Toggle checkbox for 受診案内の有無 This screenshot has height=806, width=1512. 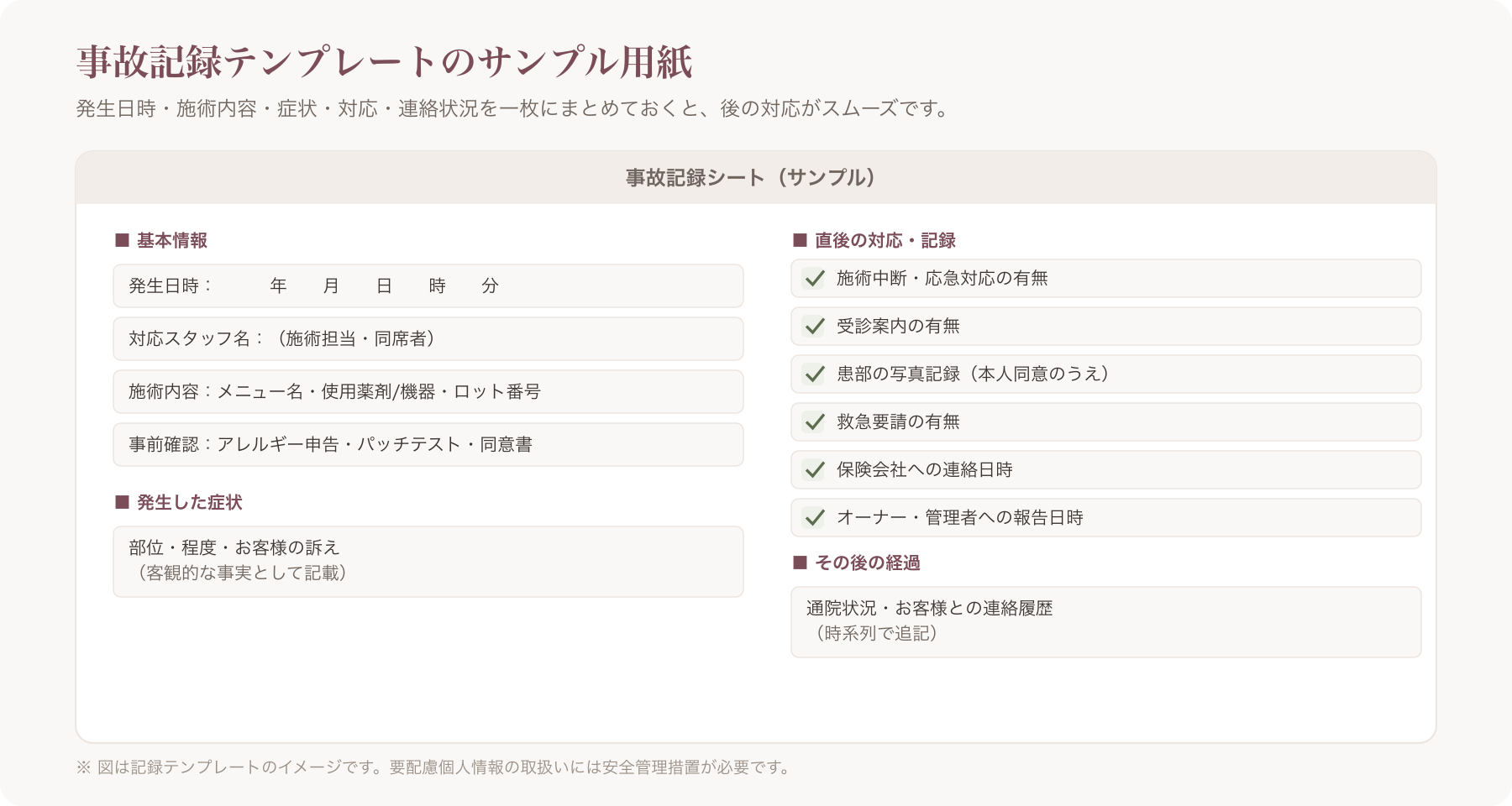(x=814, y=326)
